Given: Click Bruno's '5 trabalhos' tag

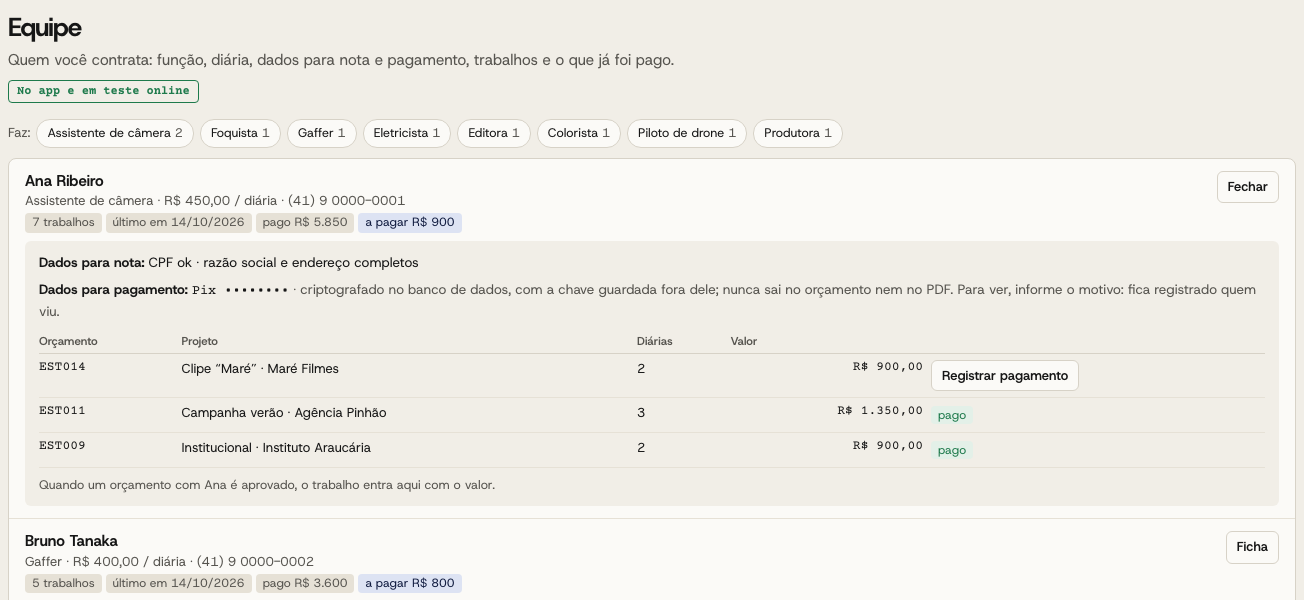Looking at the screenshot, I should click(64, 583).
